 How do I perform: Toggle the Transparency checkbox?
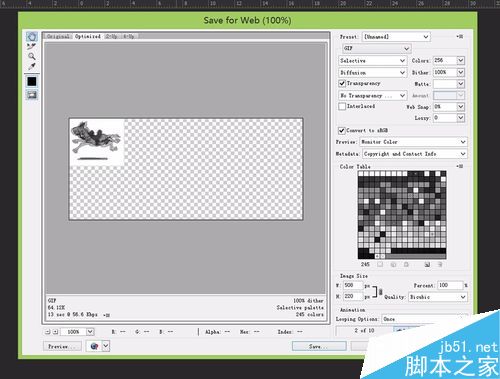[342, 83]
